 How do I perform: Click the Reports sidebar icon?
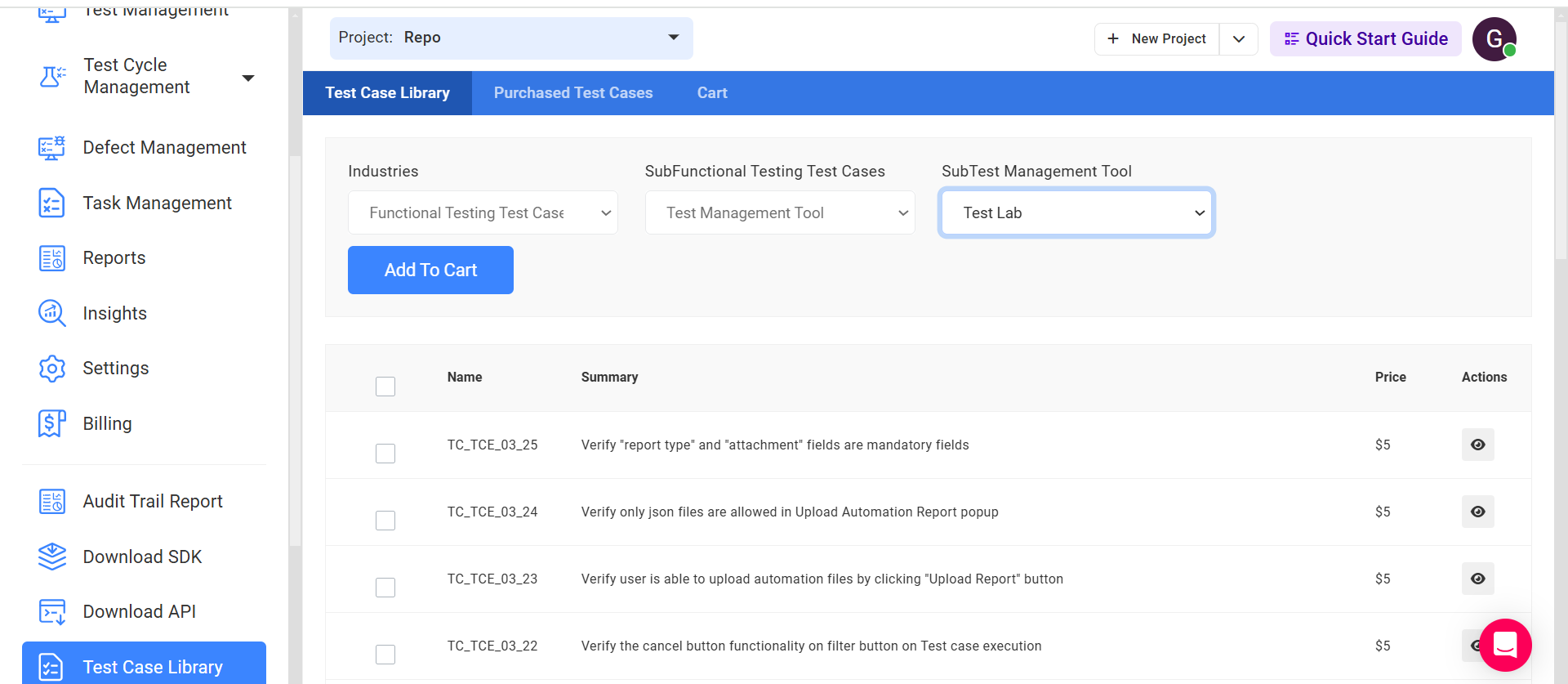point(52,258)
